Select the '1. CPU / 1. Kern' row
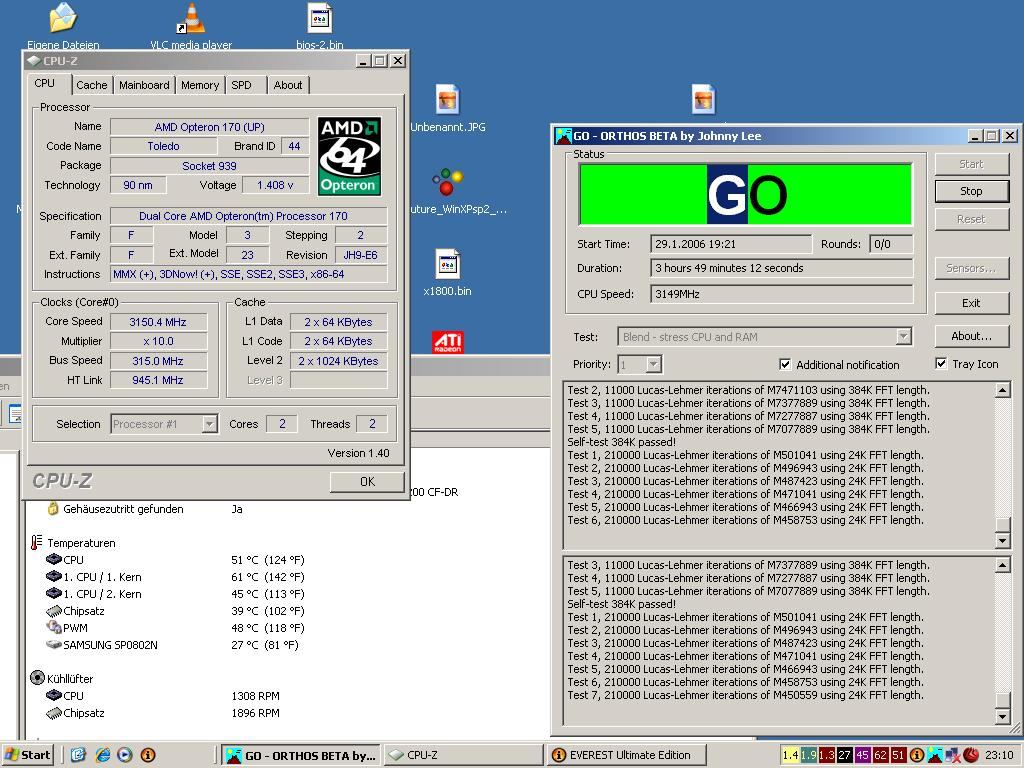 coord(175,577)
